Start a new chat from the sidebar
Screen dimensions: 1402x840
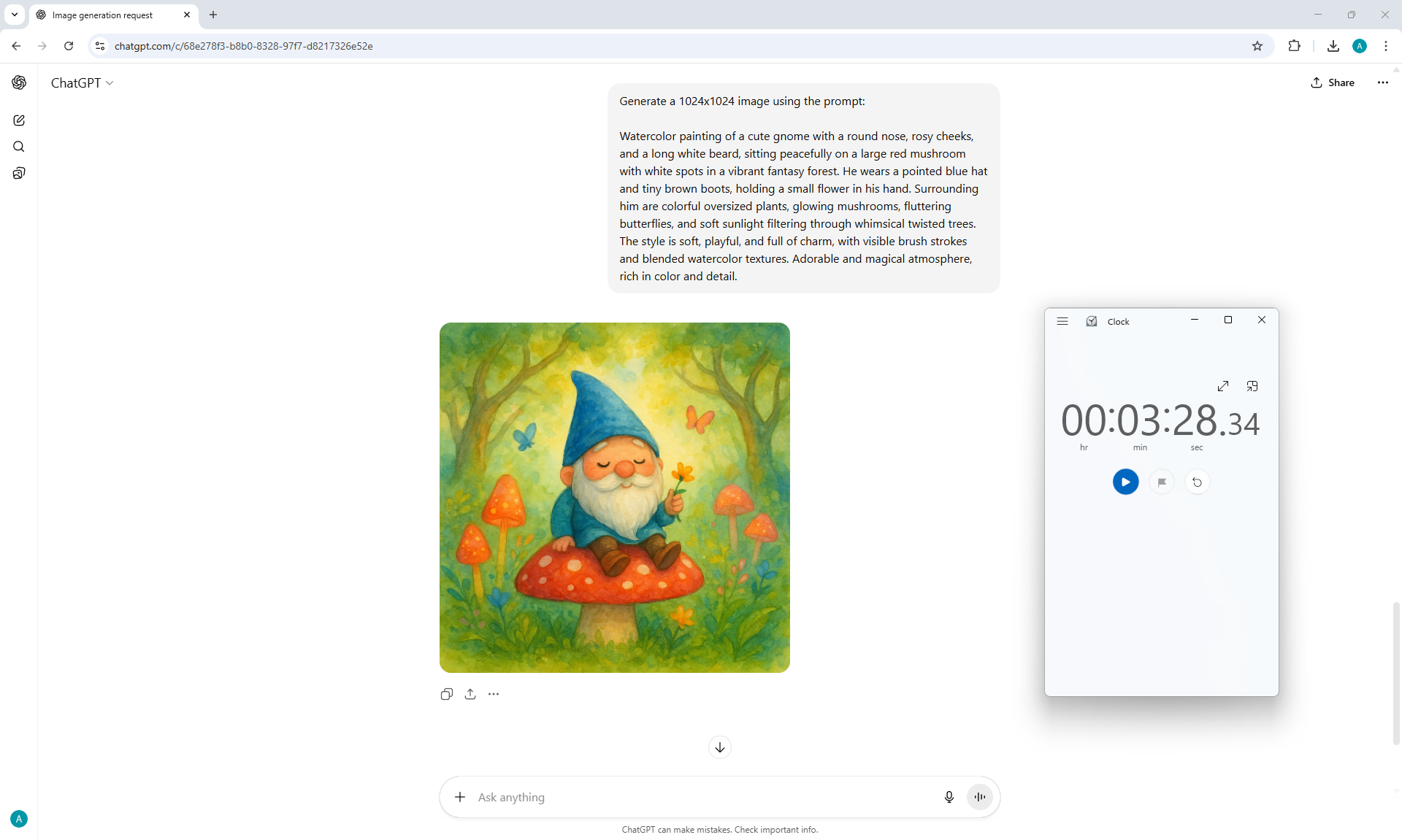(19, 120)
